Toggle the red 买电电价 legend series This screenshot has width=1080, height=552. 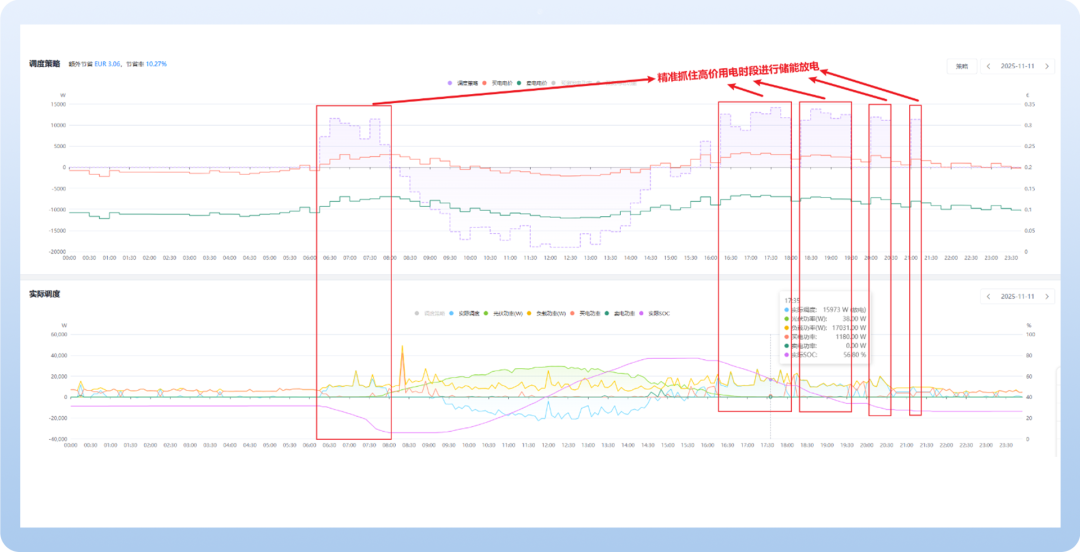[499, 82]
